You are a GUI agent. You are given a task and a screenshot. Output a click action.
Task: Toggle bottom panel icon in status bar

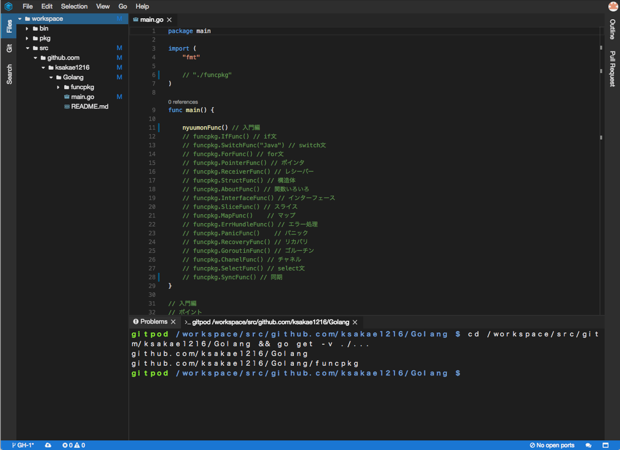pyautogui.click(x=605, y=445)
